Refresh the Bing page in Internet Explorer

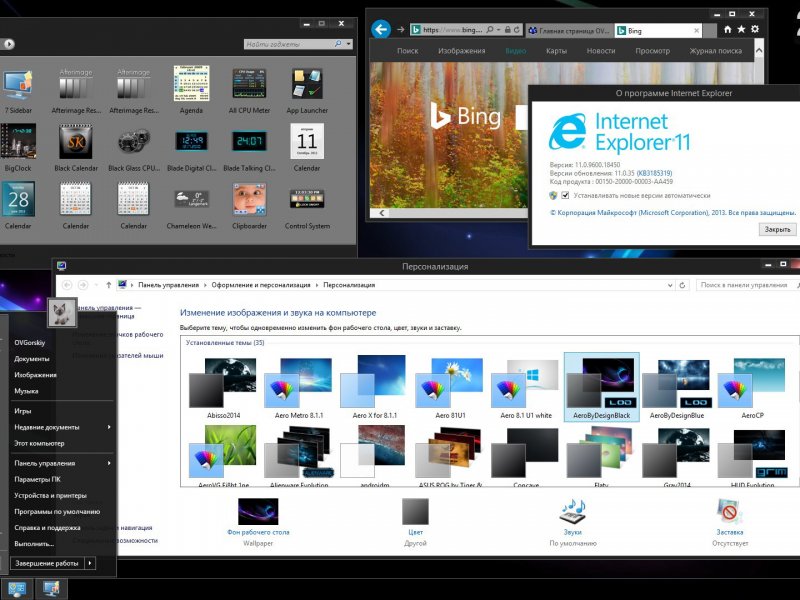pyautogui.click(x=516, y=30)
